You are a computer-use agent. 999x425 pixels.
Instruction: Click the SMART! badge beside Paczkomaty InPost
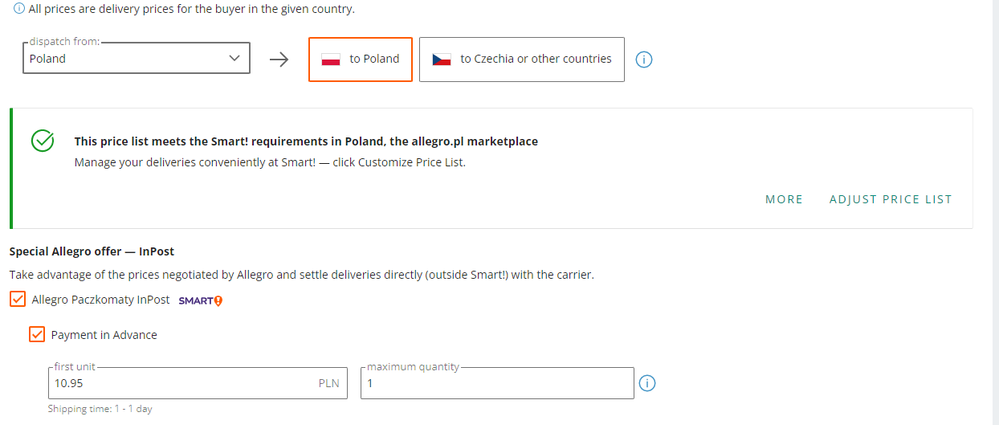pos(200,300)
